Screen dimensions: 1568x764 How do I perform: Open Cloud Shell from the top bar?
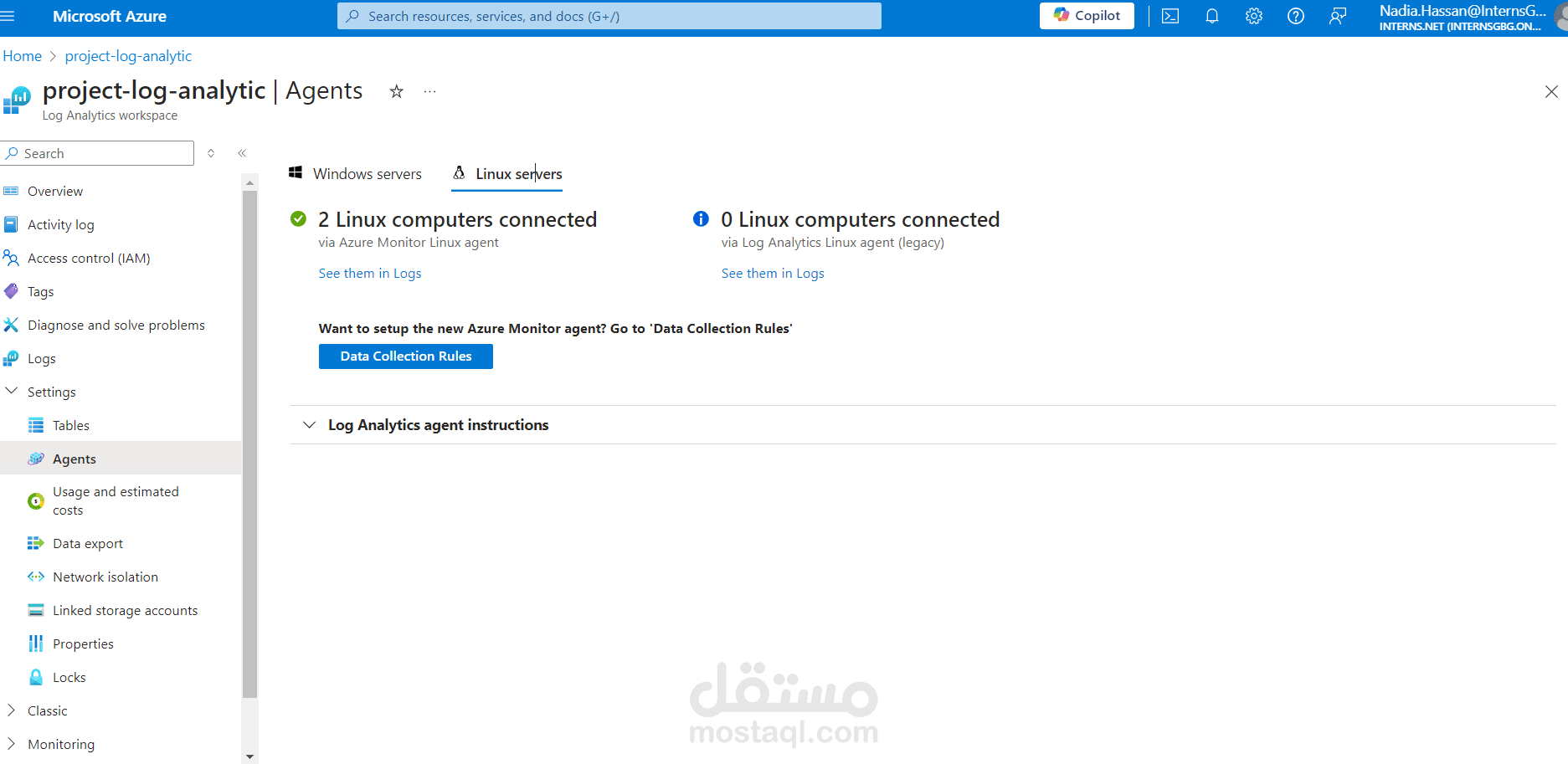(1170, 16)
